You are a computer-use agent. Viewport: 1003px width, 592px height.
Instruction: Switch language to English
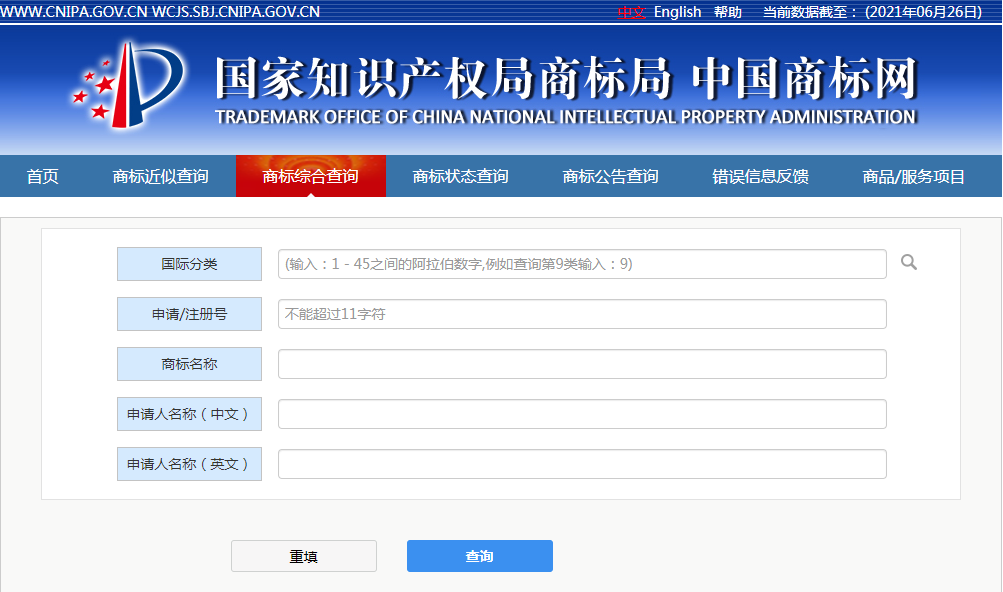point(677,12)
